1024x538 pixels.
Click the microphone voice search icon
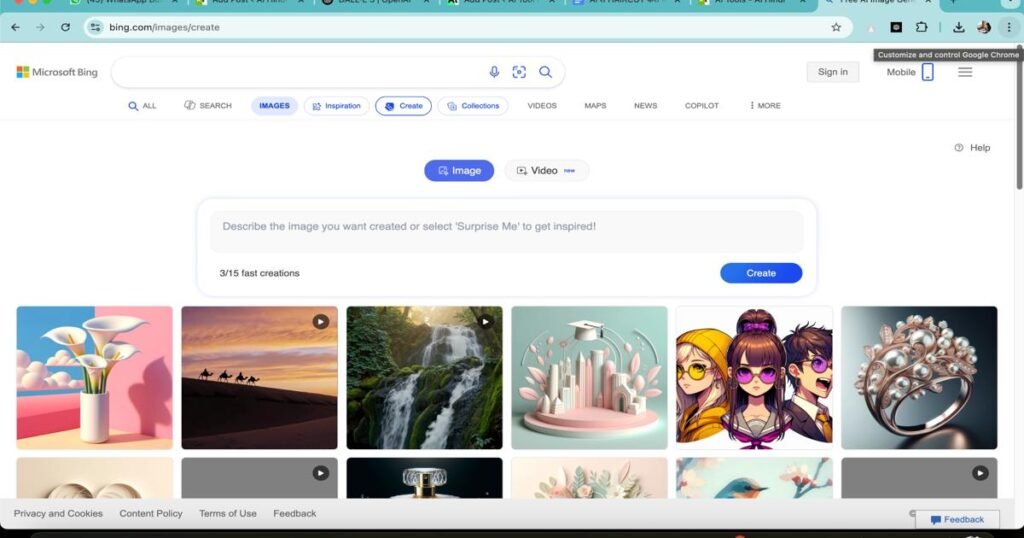[x=494, y=72]
